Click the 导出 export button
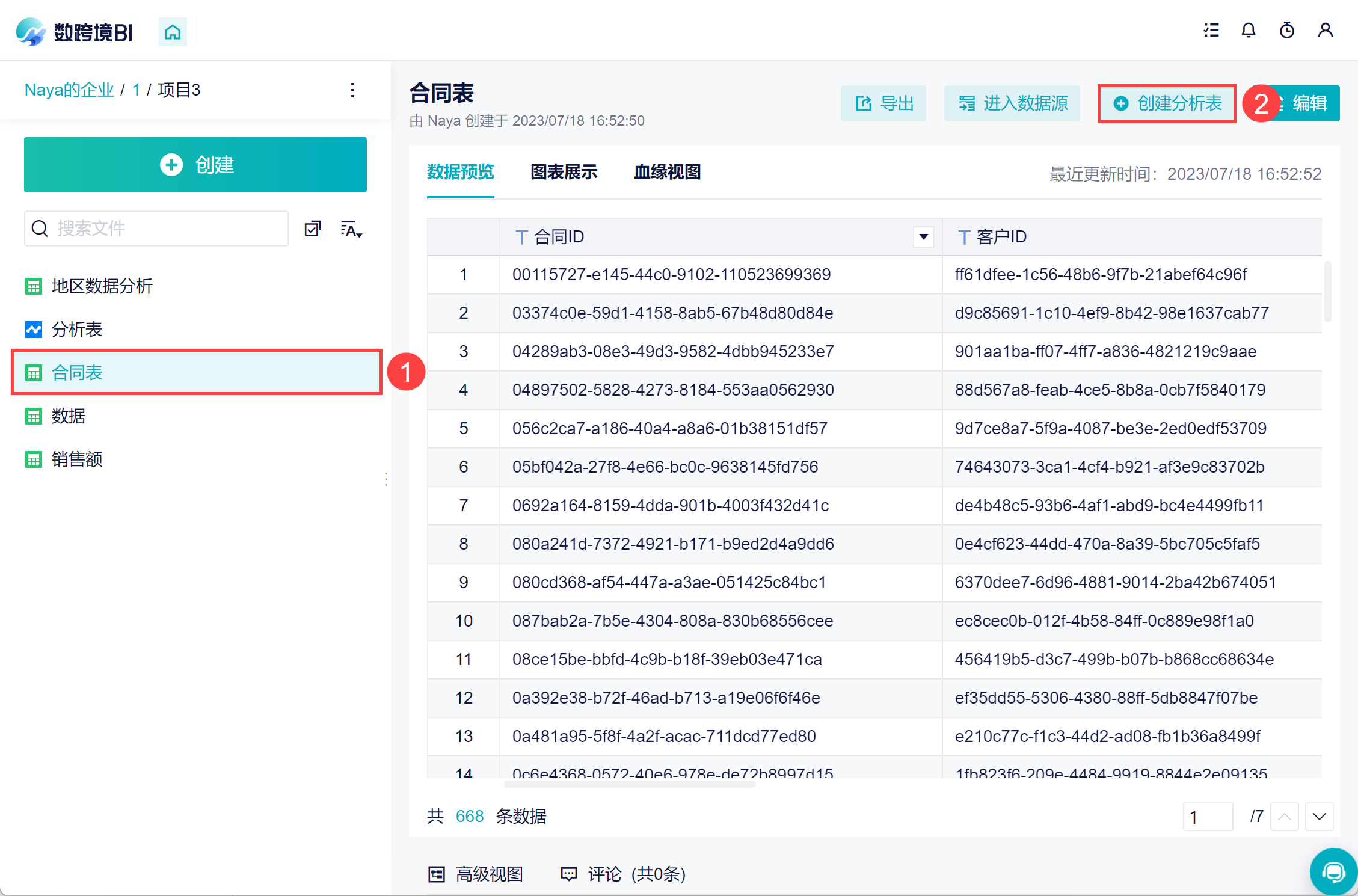This screenshot has width=1358, height=896. (x=883, y=104)
